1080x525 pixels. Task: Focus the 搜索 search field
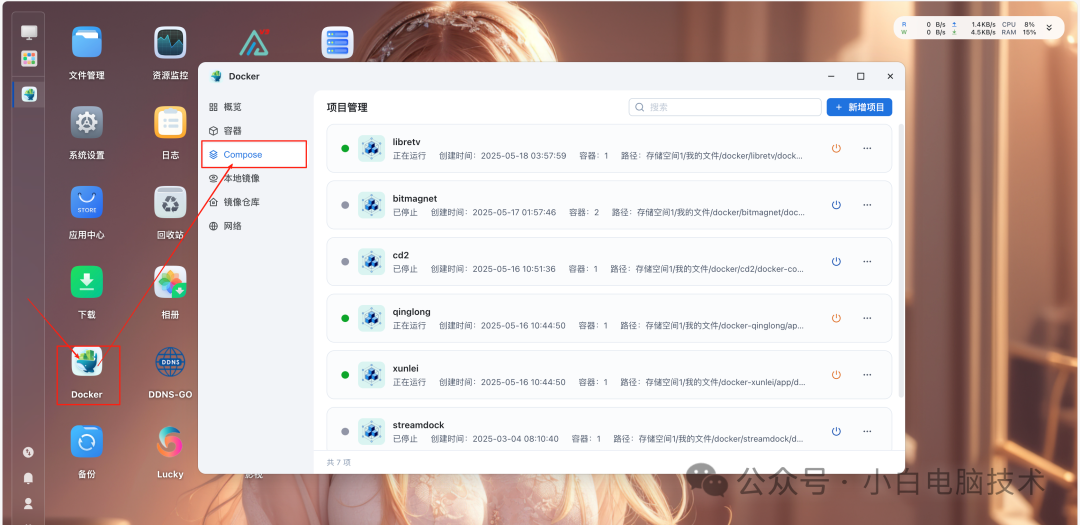click(x=725, y=107)
